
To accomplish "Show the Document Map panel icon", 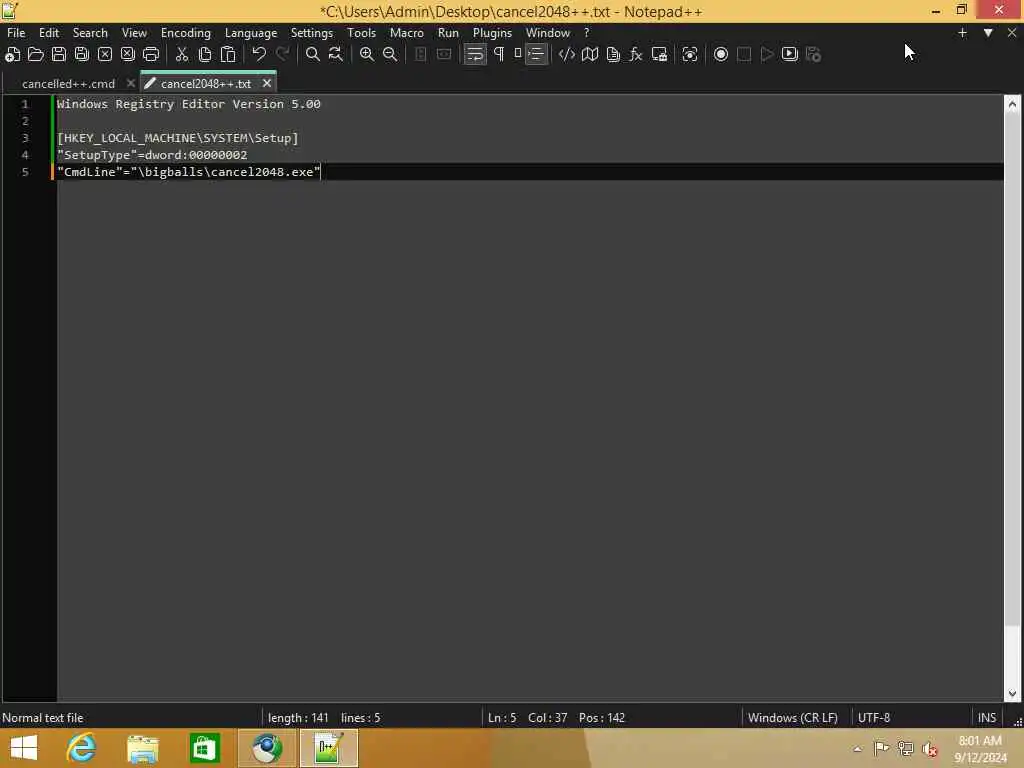I will tap(590, 55).
